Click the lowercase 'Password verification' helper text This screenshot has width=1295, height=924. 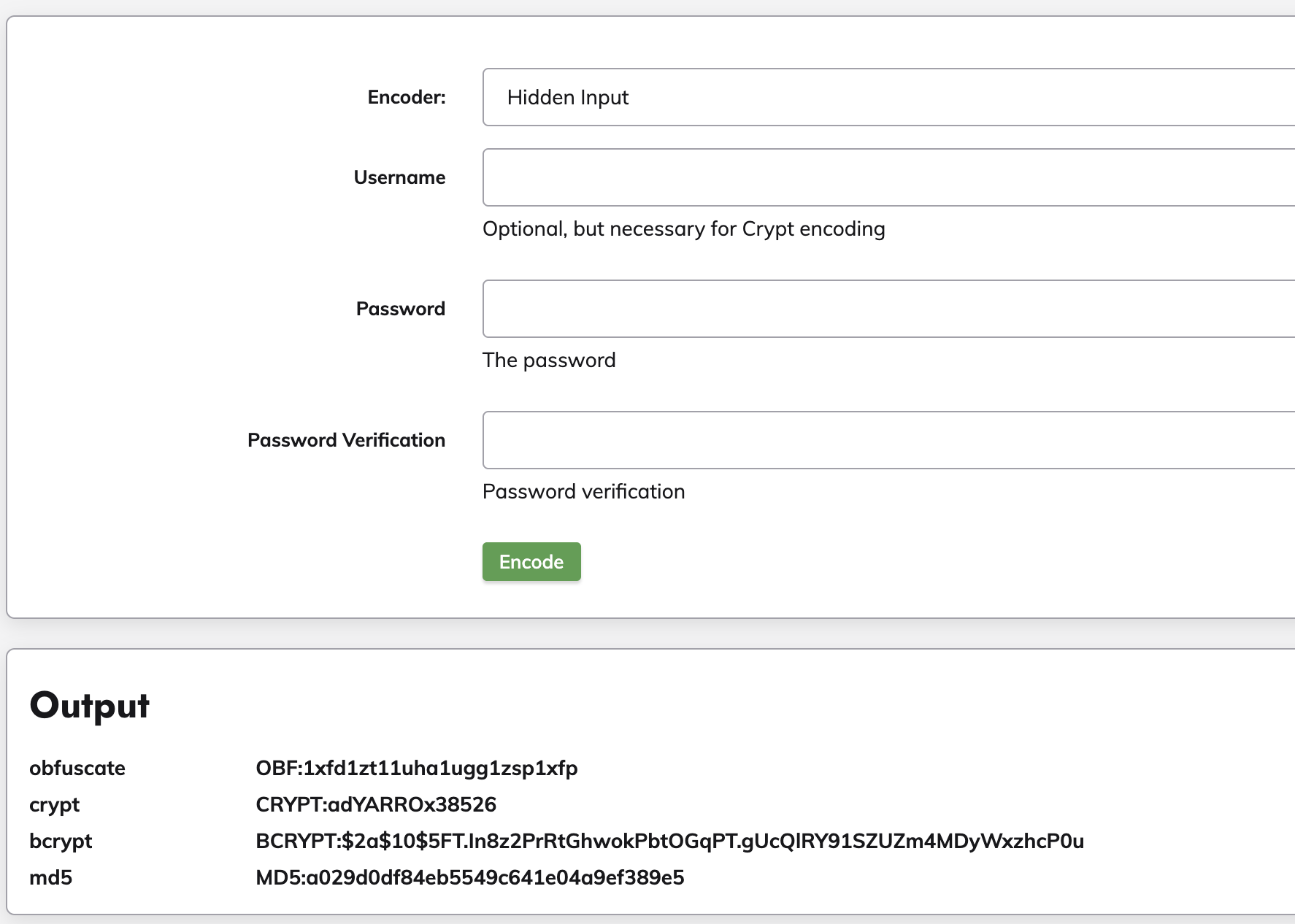tap(583, 492)
